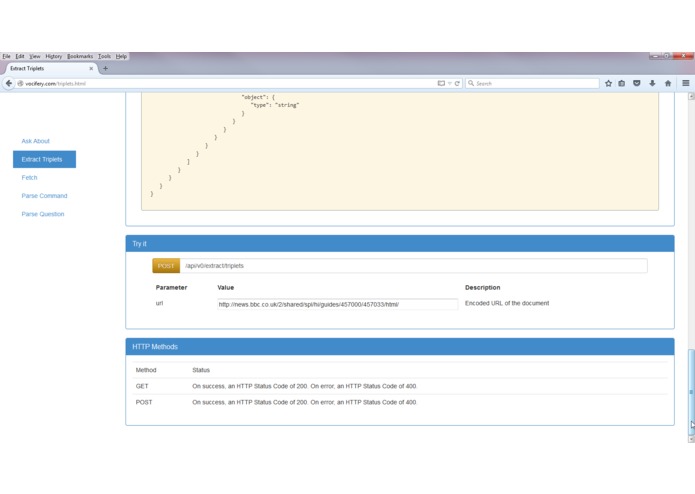695x494 pixels.
Task: Open the Edit menu
Action: tap(20, 56)
